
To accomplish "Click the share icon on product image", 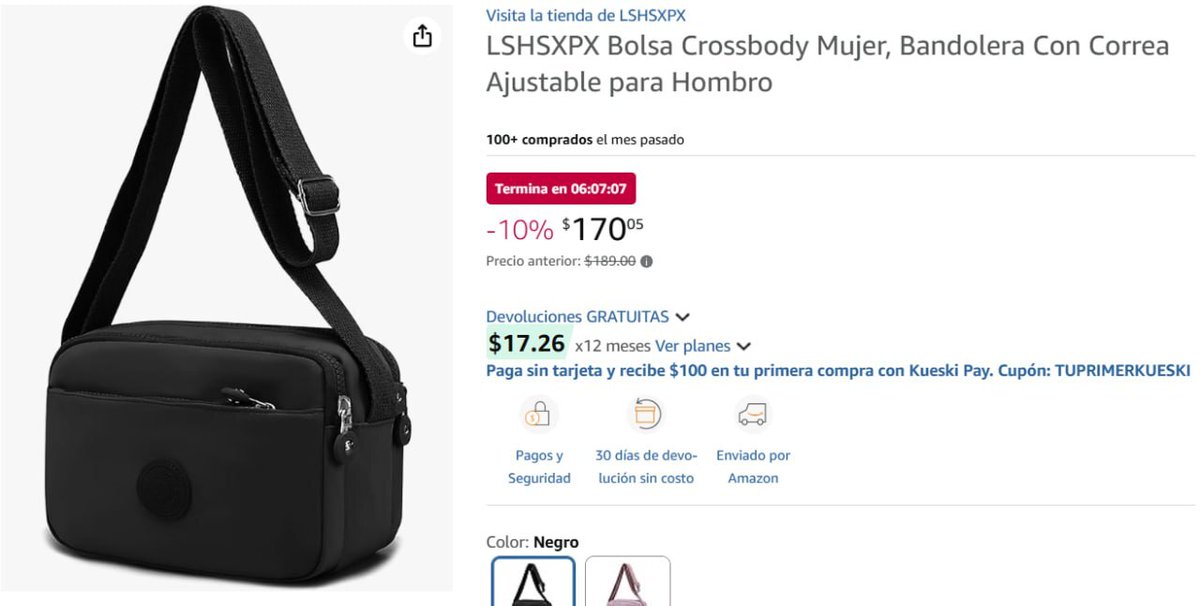I will [x=422, y=36].
